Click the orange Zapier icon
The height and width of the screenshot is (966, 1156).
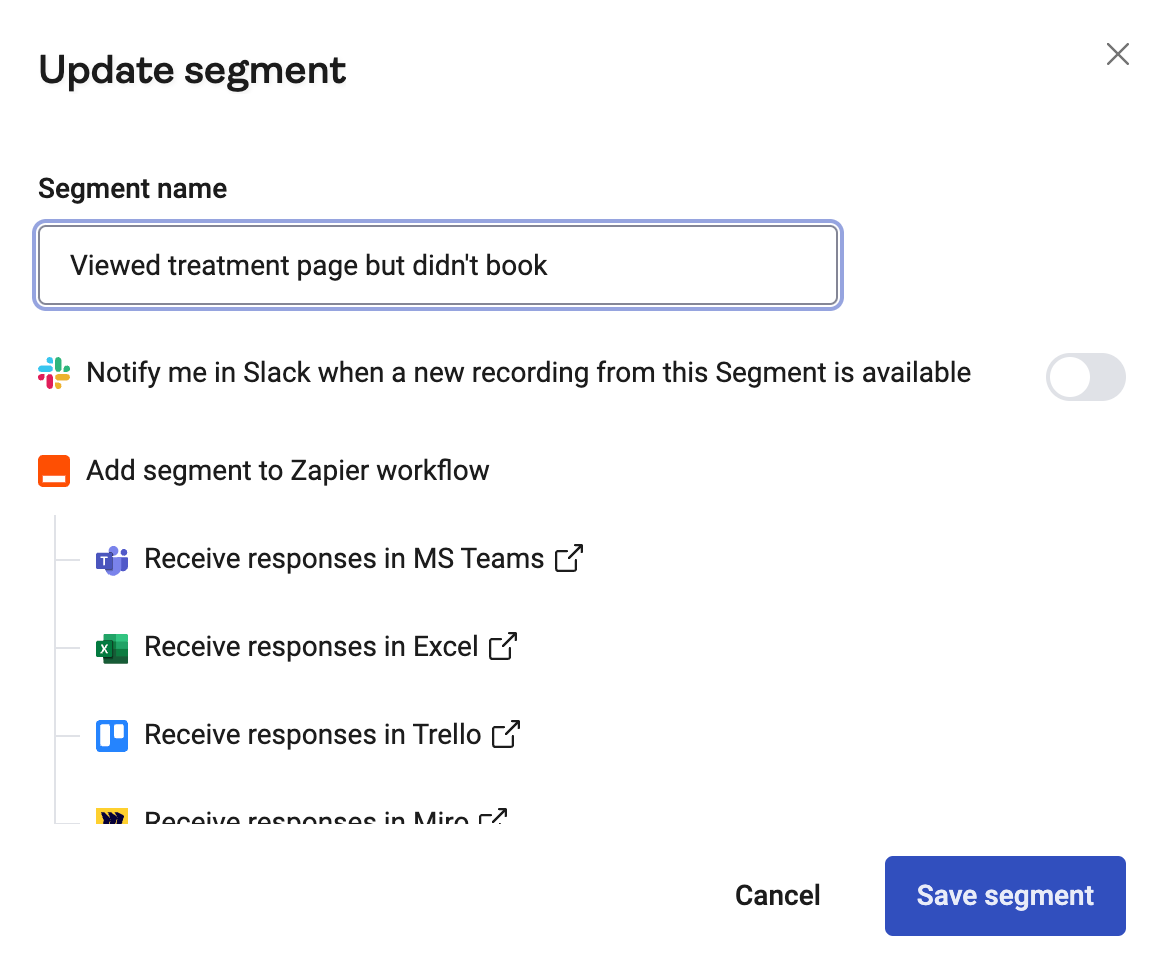pos(54,471)
